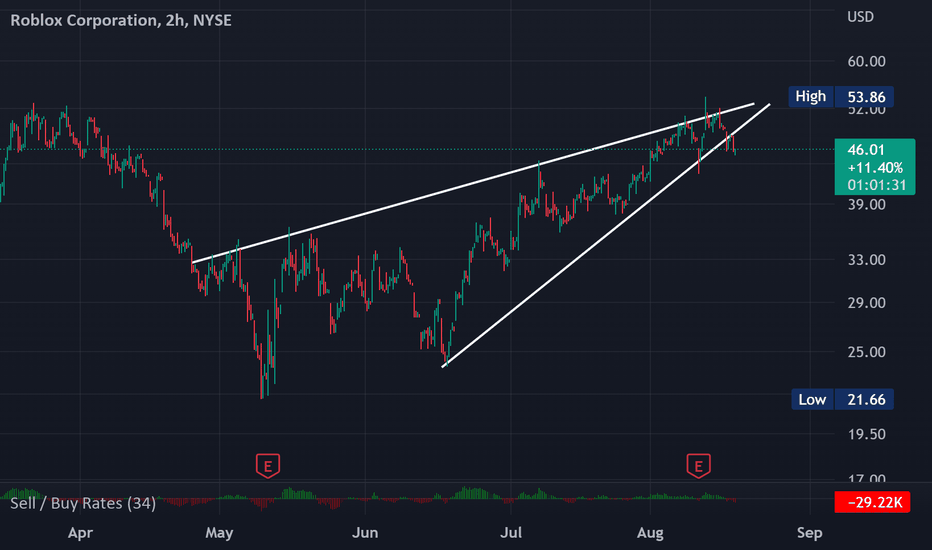Click the 21.66 low price value
932x550 pixels.
(866, 400)
